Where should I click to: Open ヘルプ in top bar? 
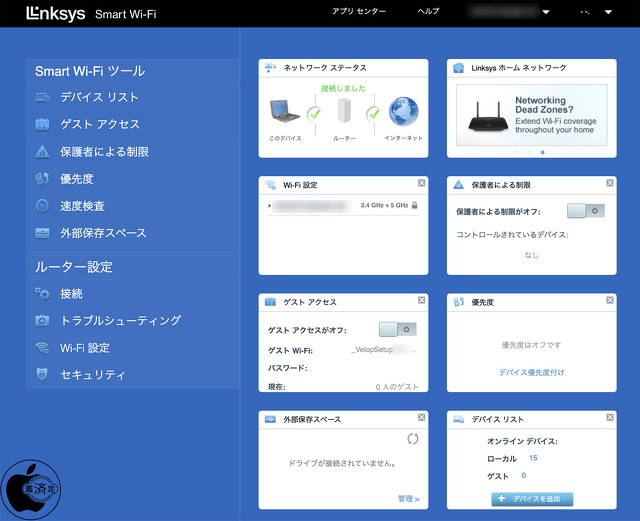tap(428, 11)
